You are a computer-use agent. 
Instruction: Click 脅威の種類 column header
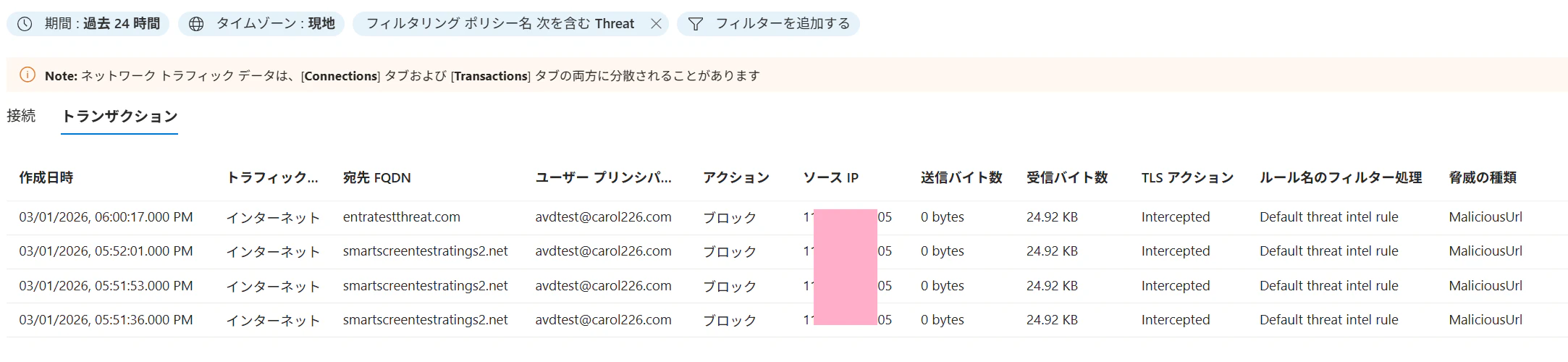[1483, 177]
